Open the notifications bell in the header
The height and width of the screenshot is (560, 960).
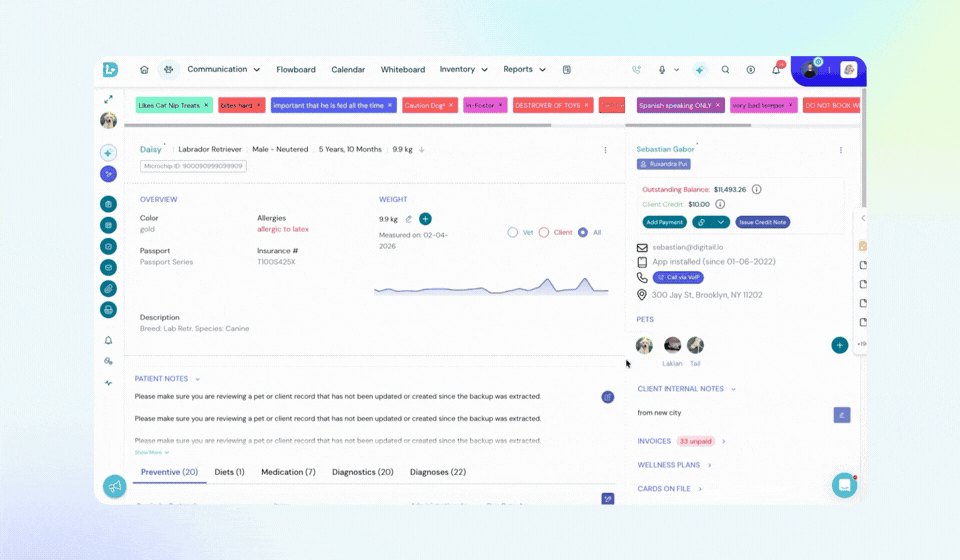click(776, 70)
